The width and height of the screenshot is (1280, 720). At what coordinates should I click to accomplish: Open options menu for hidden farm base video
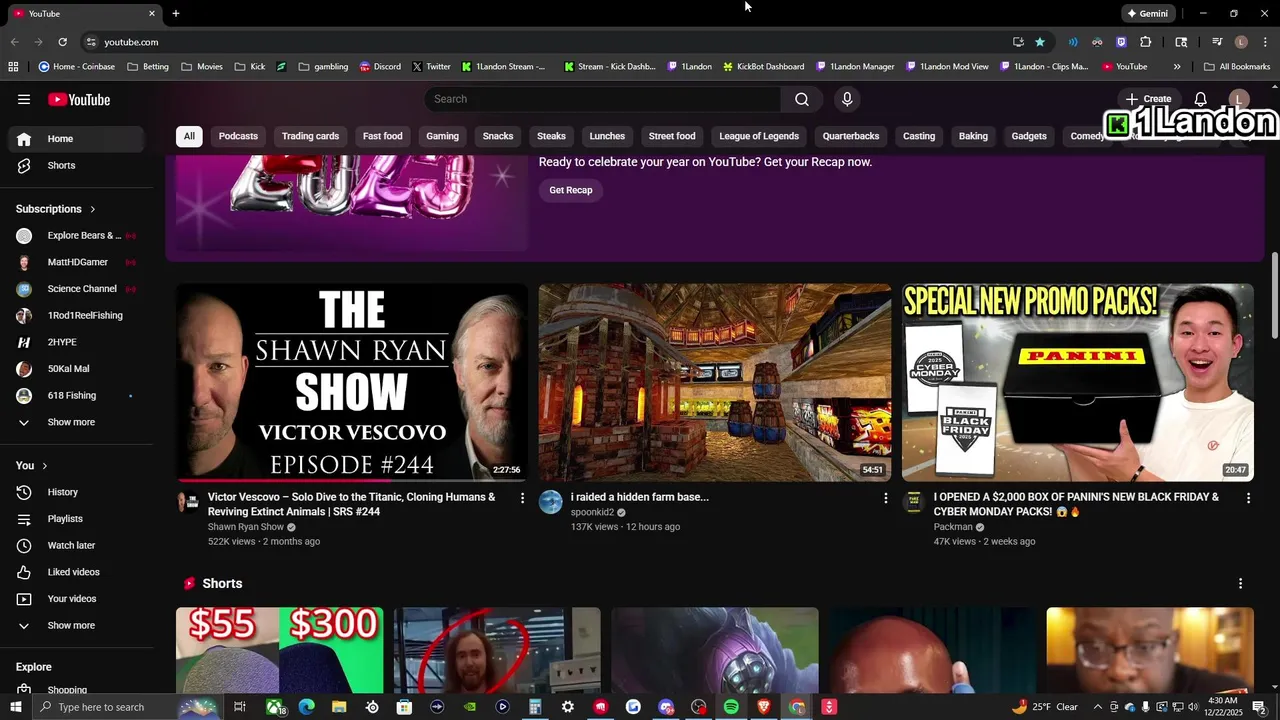tap(885, 497)
